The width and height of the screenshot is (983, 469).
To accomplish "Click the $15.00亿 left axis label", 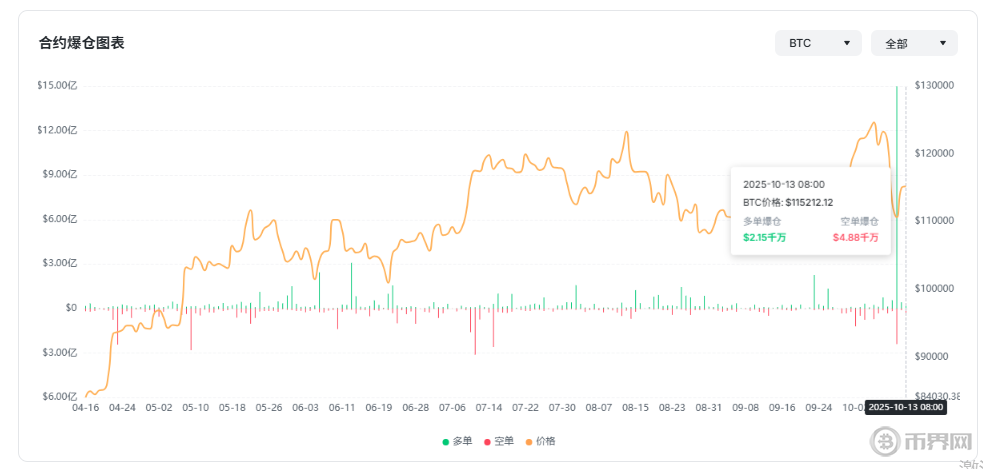I will click(x=56, y=86).
